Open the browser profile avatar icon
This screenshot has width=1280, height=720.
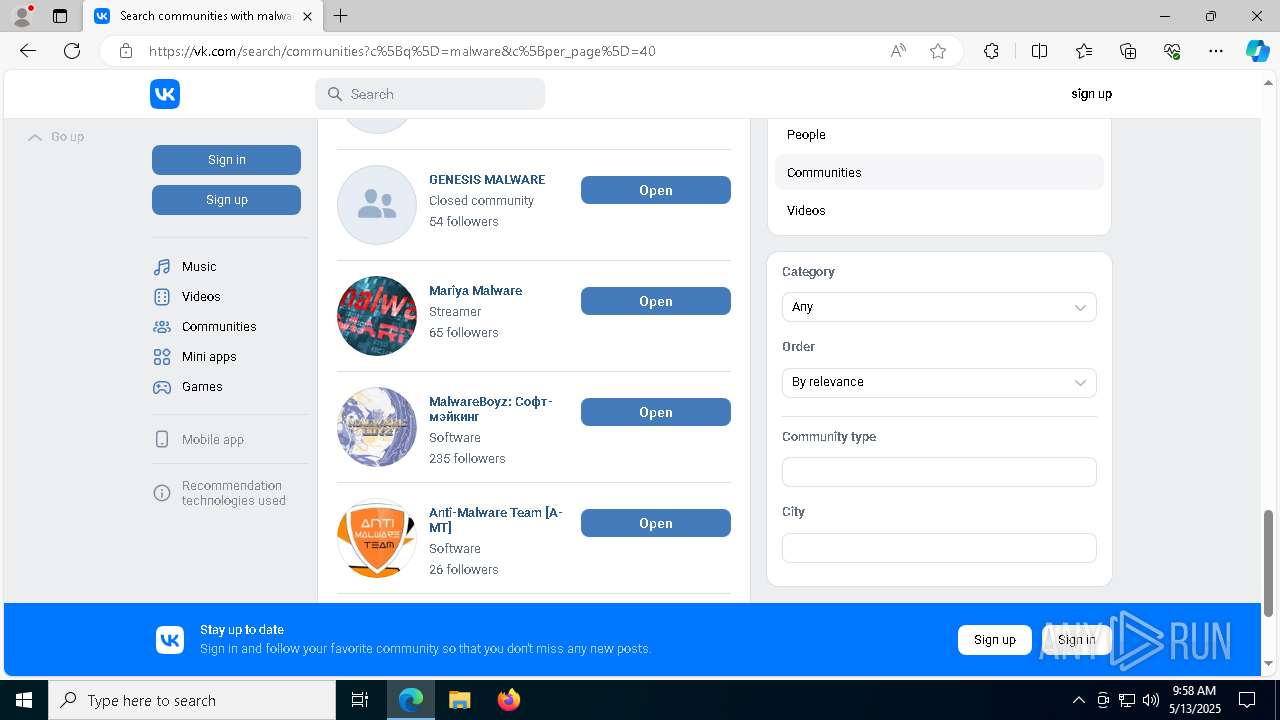coord(22,16)
